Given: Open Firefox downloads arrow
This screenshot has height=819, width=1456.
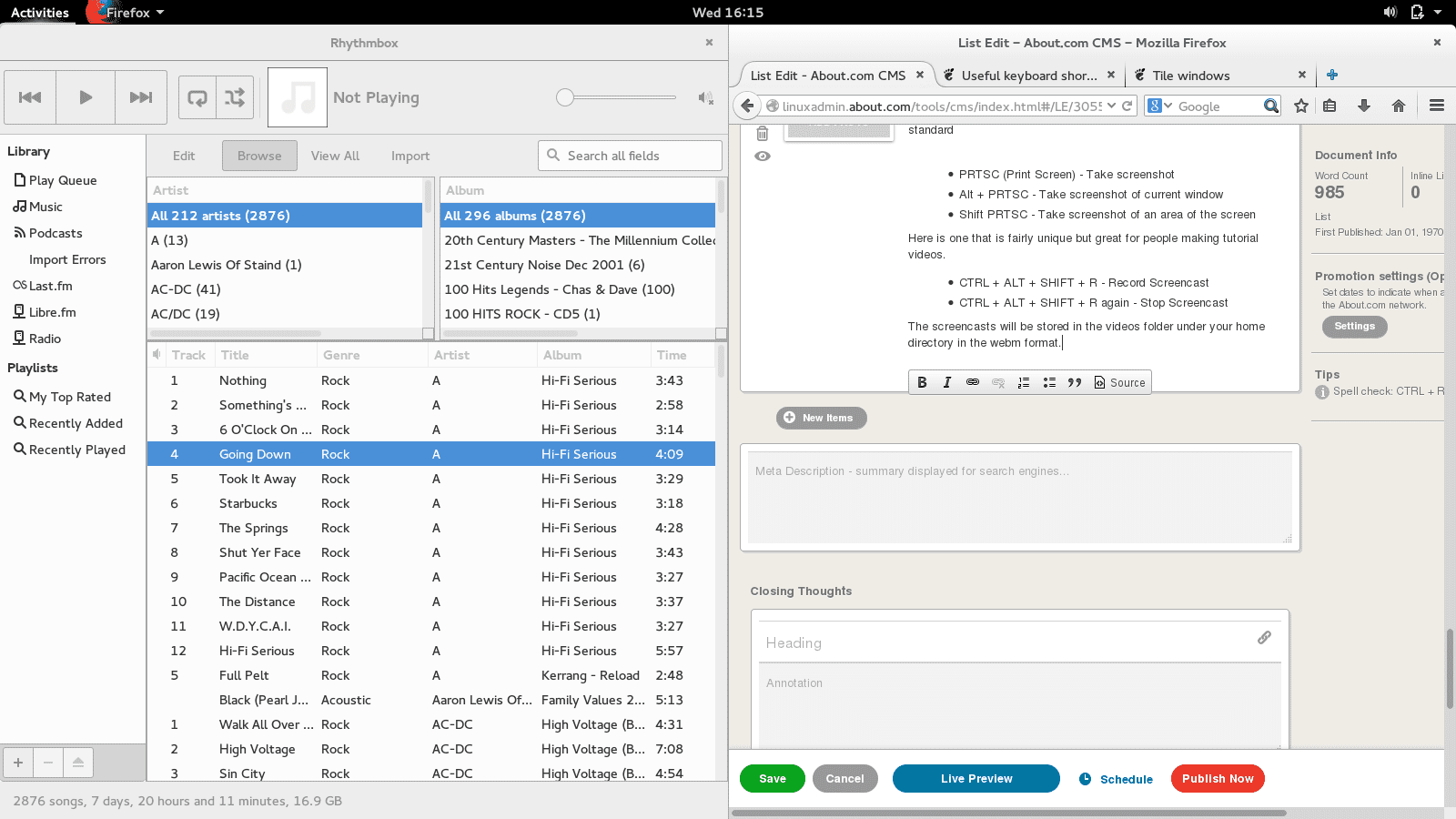Looking at the screenshot, I should pos(1364,106).
